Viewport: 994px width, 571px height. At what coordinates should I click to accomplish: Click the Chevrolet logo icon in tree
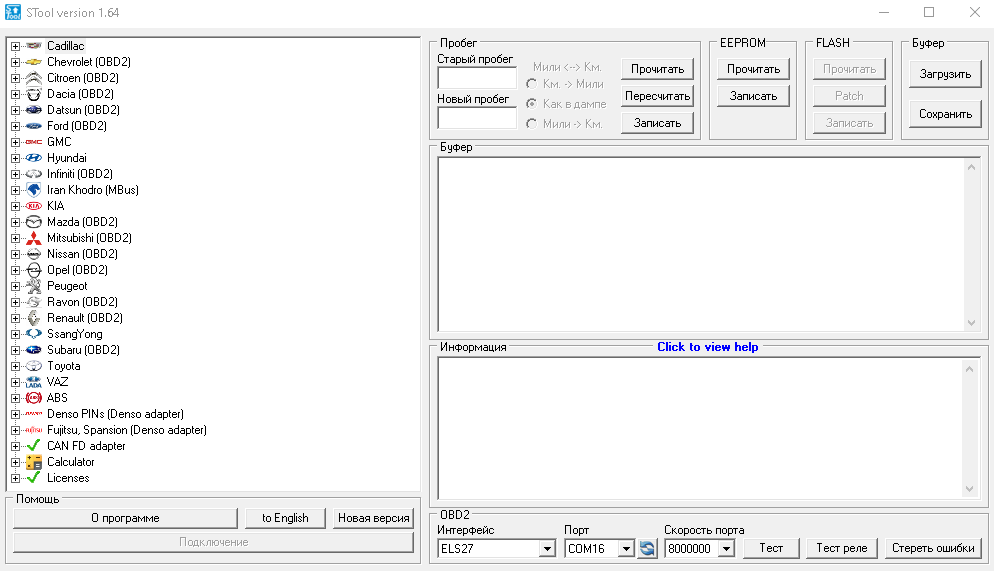(33, 62)
